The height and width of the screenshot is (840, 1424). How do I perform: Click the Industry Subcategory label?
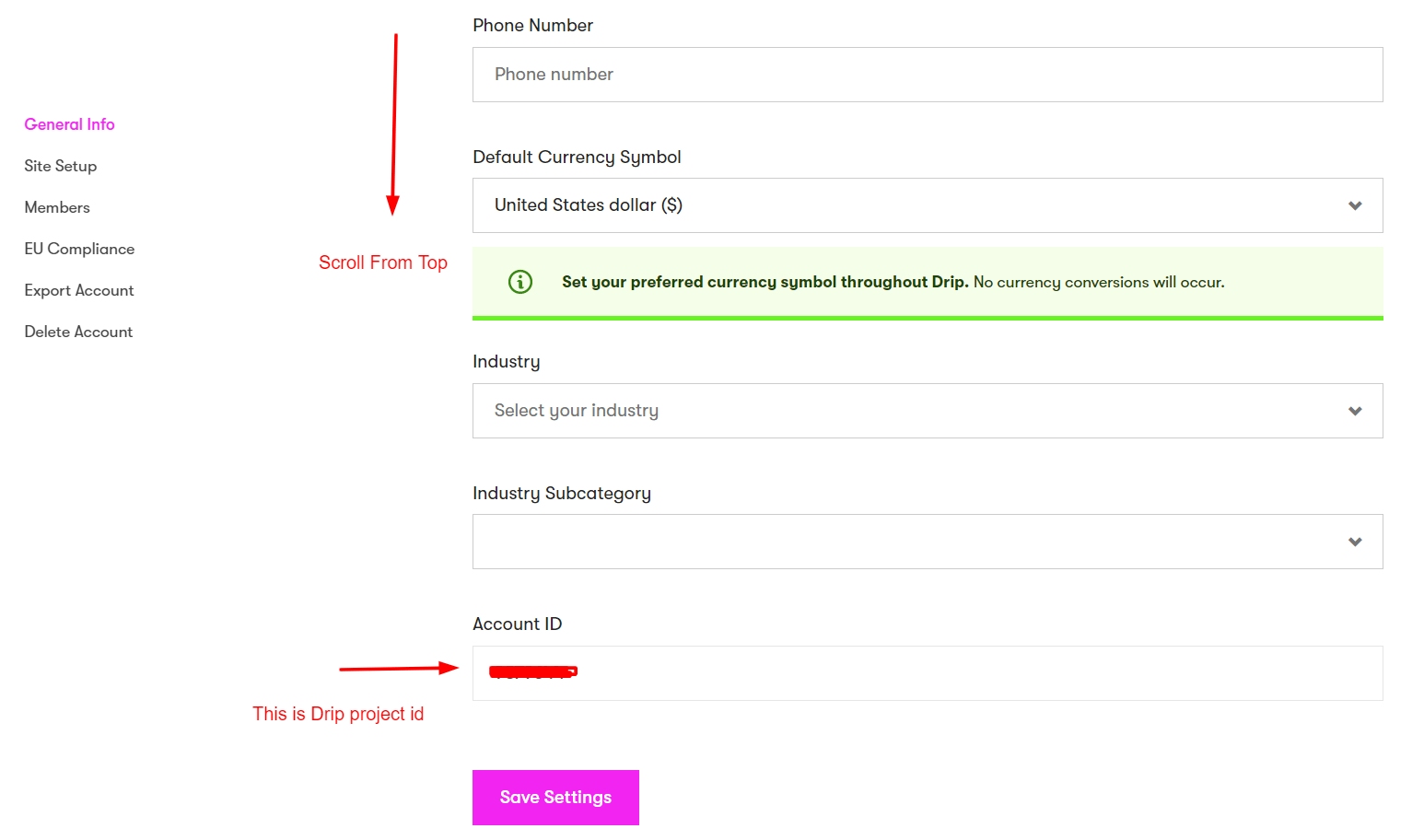tap(562, 494)
